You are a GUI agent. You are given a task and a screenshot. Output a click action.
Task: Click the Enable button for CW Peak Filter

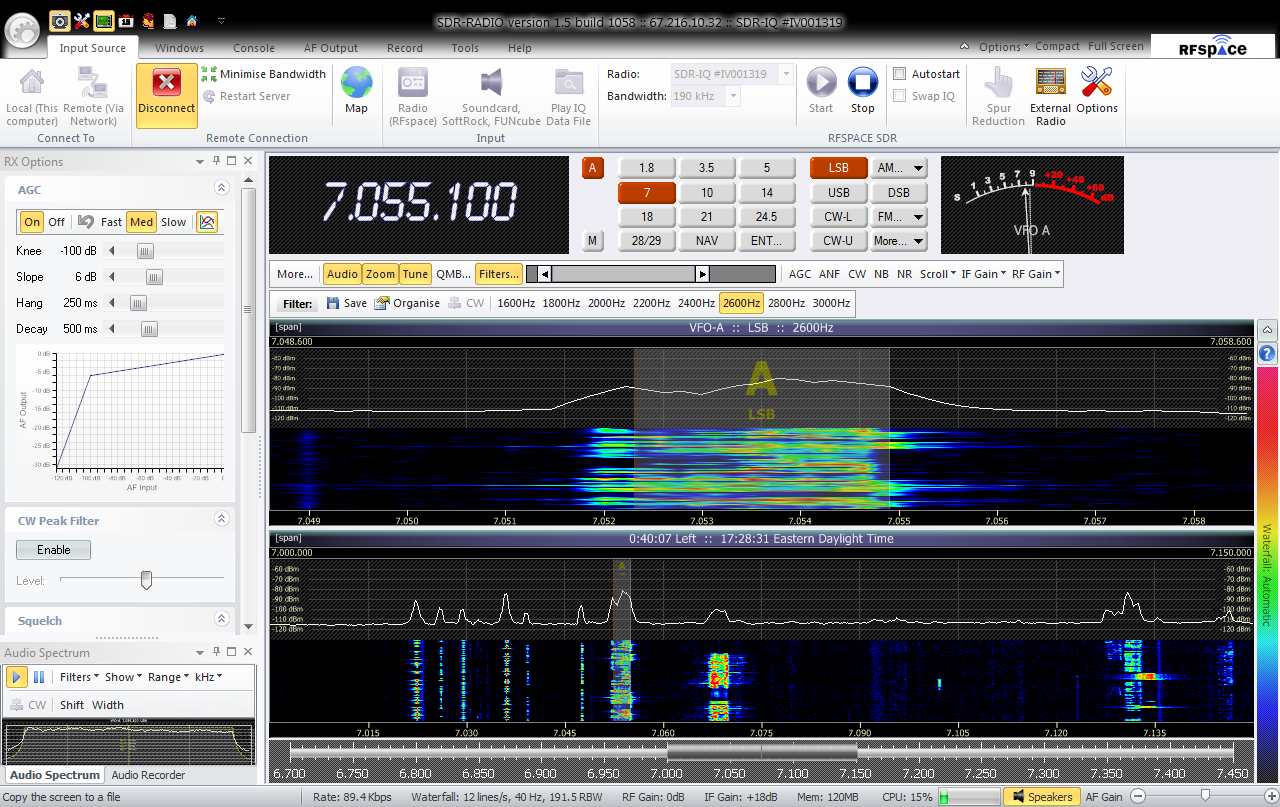[x=53, y=550]
